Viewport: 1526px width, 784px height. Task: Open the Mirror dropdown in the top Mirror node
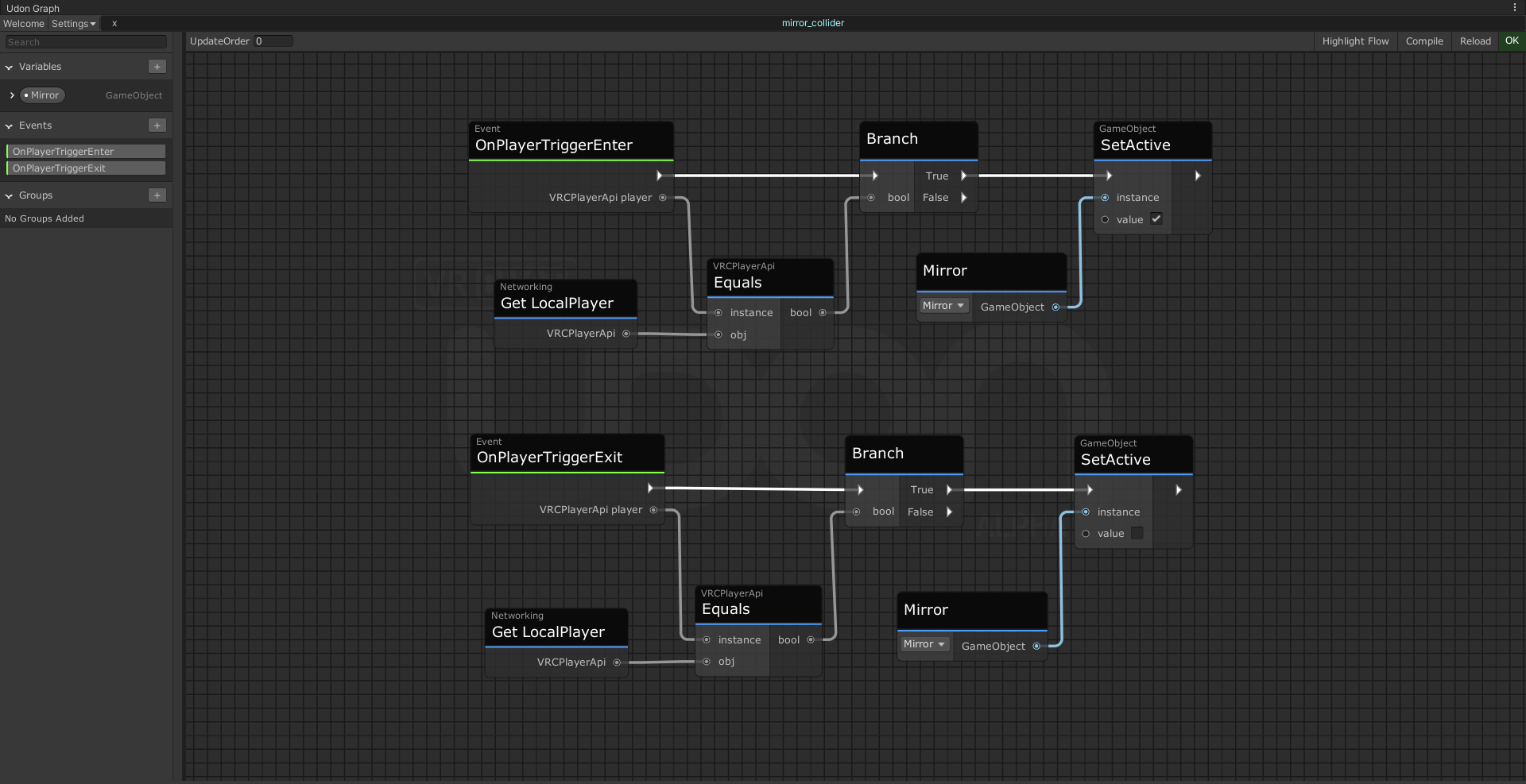[x=943, y=306]
